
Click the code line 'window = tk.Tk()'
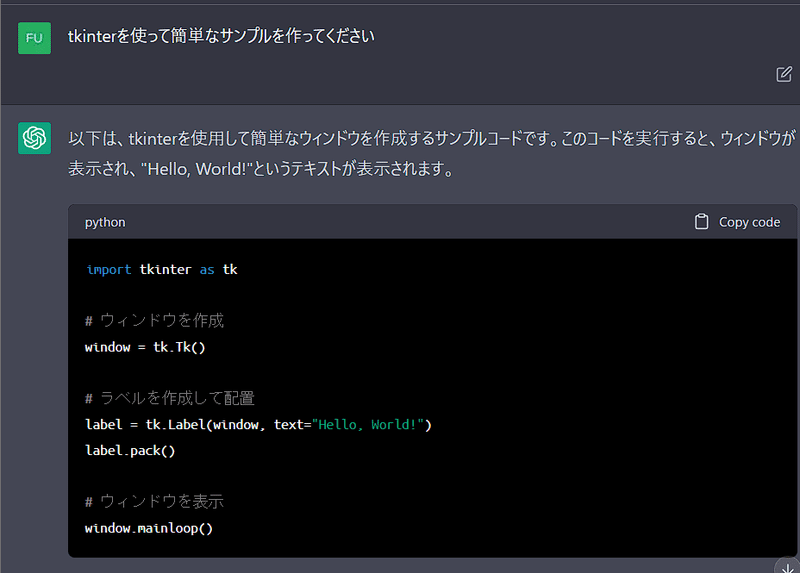click(145, 347)
